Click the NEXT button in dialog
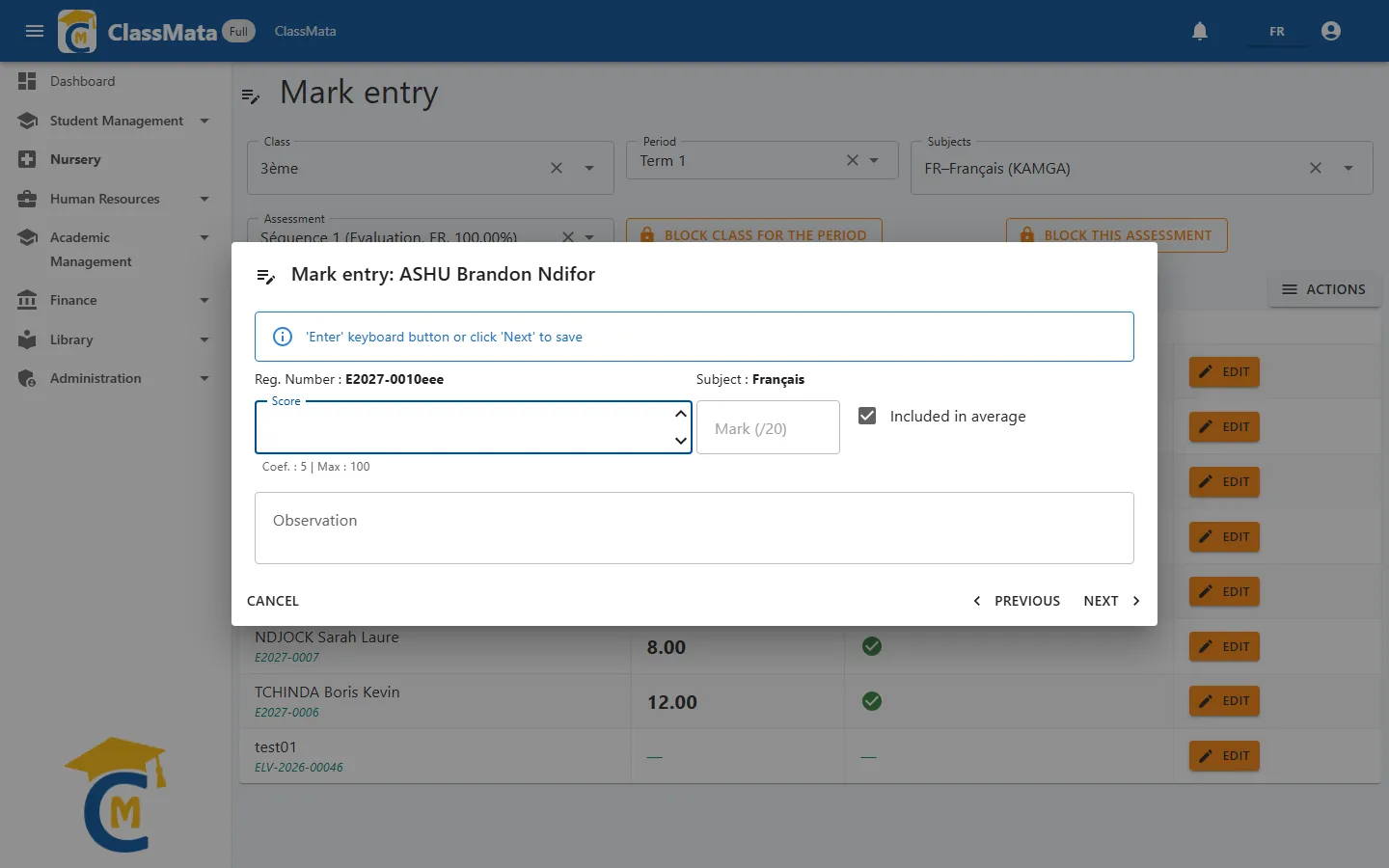Image resolution: width=1389 pixels, height=868 pixels. tap(1112, 601)
